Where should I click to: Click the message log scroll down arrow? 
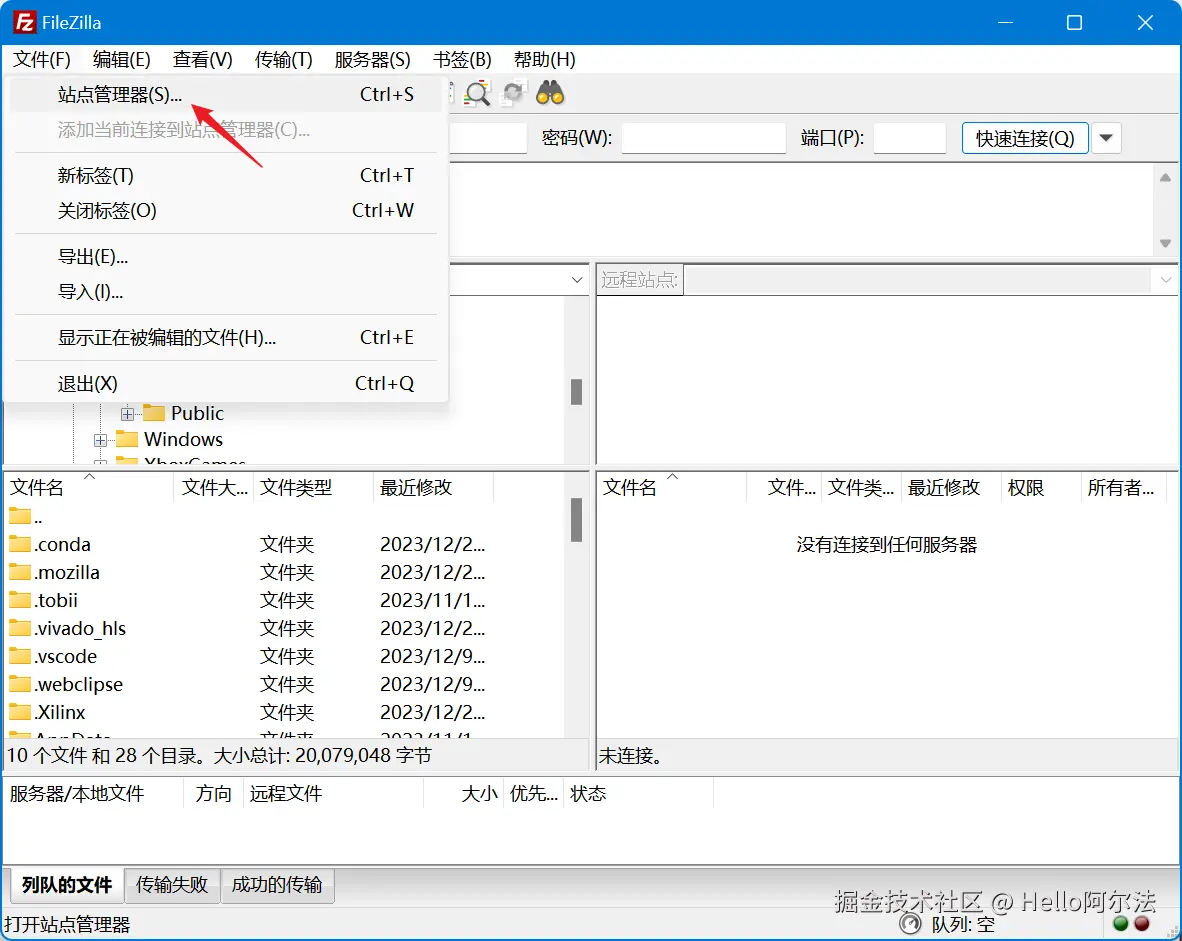point(1165,244)
